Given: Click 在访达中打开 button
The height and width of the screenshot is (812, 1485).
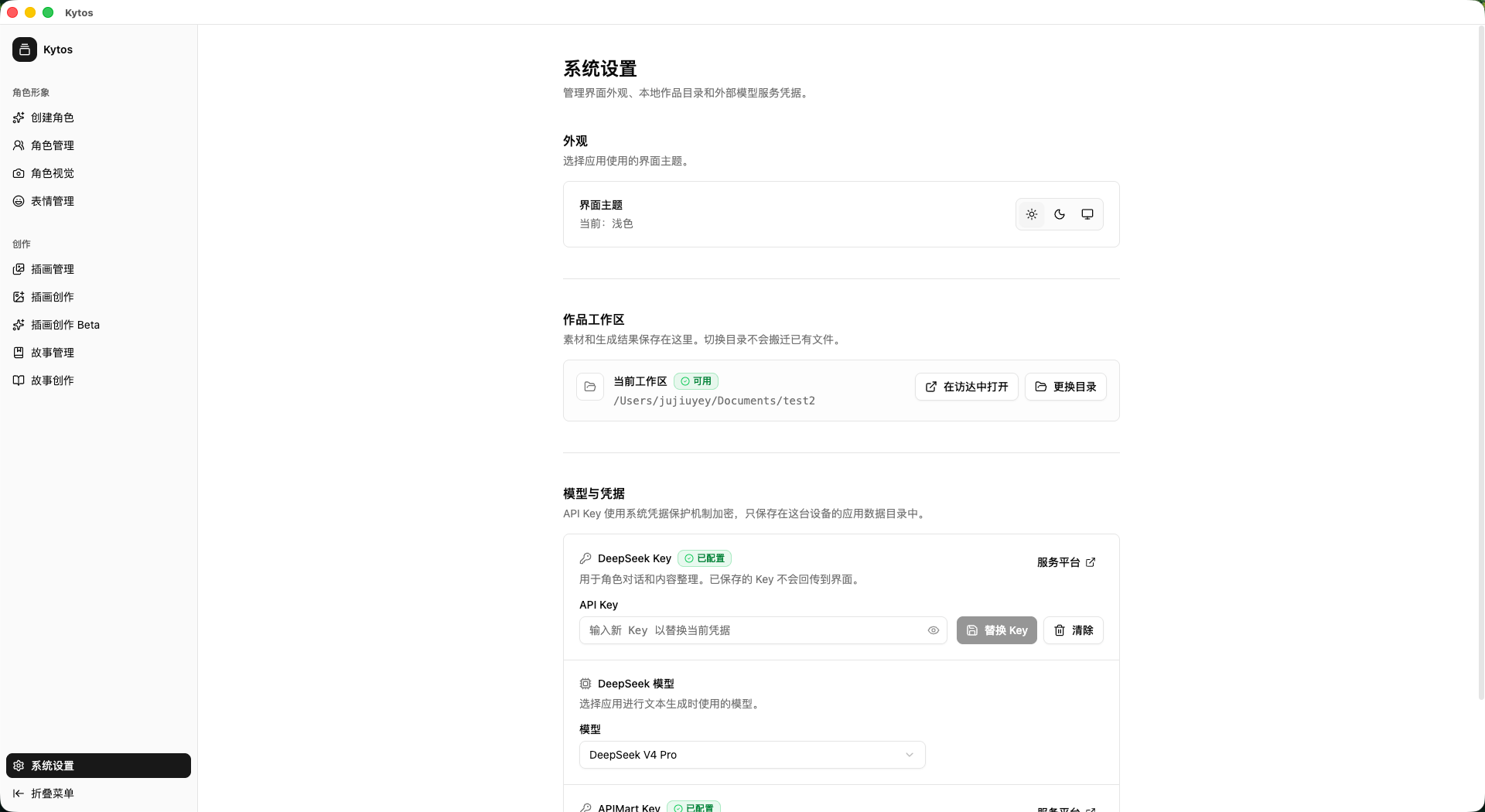Looking at the screenshot, I should point(967,387).
